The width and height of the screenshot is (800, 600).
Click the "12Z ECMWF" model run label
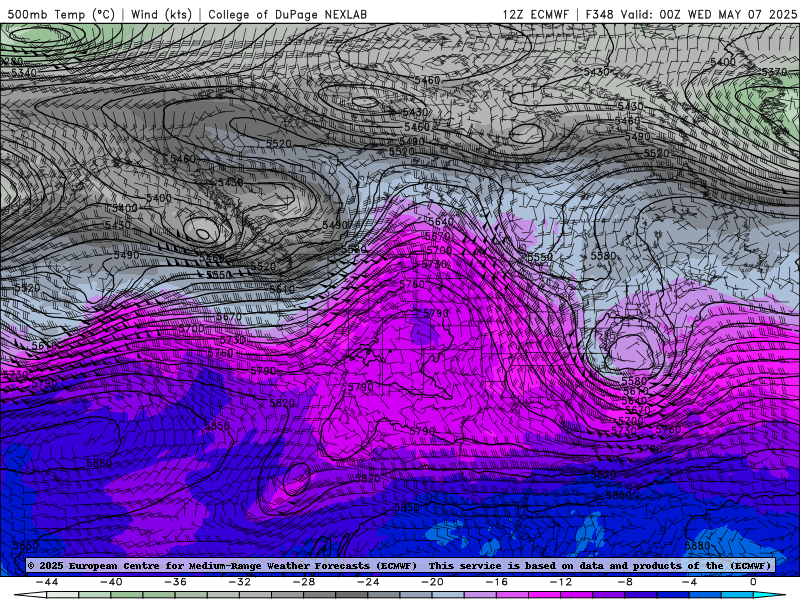coord(535,14)
